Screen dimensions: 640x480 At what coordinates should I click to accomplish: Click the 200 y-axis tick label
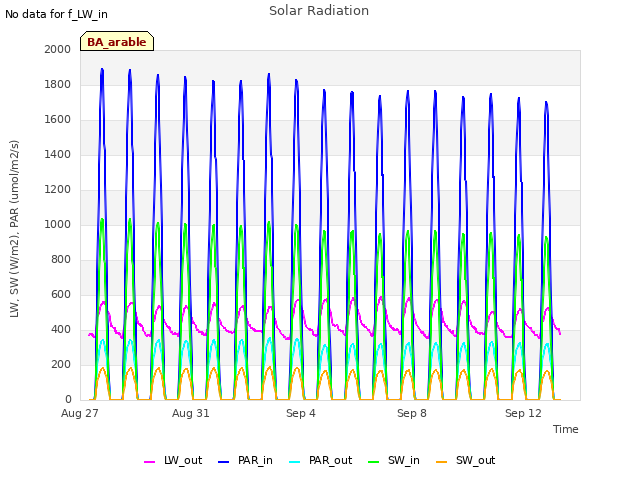point(61,364)
